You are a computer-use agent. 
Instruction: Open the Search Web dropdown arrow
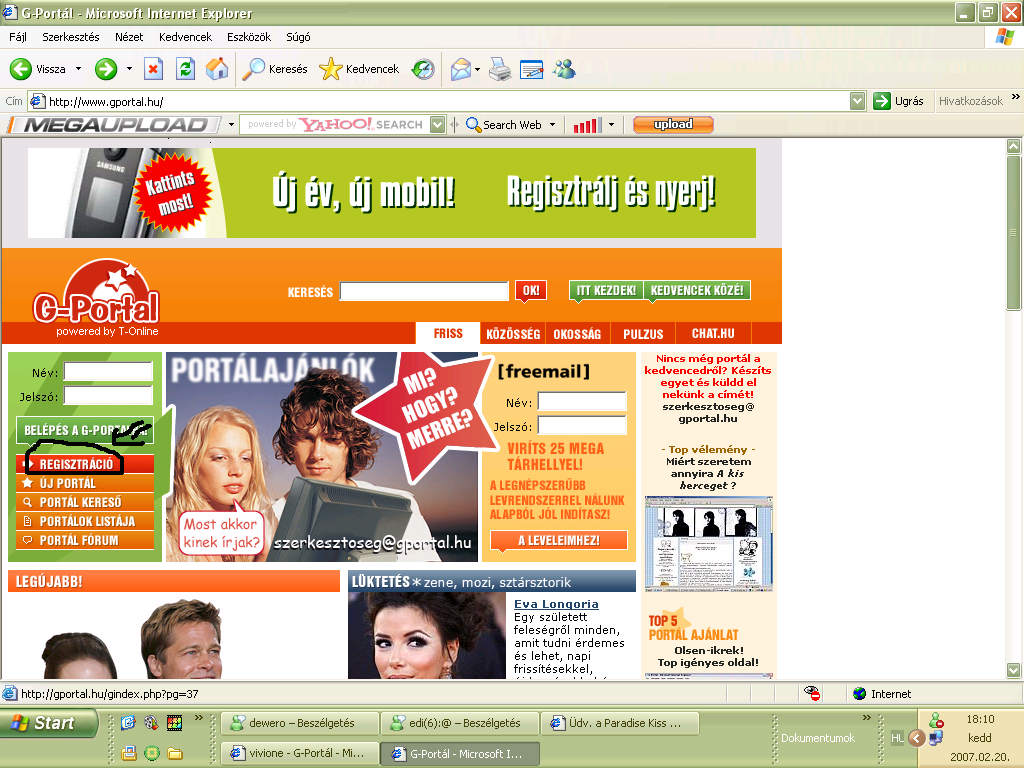[552, 125]
